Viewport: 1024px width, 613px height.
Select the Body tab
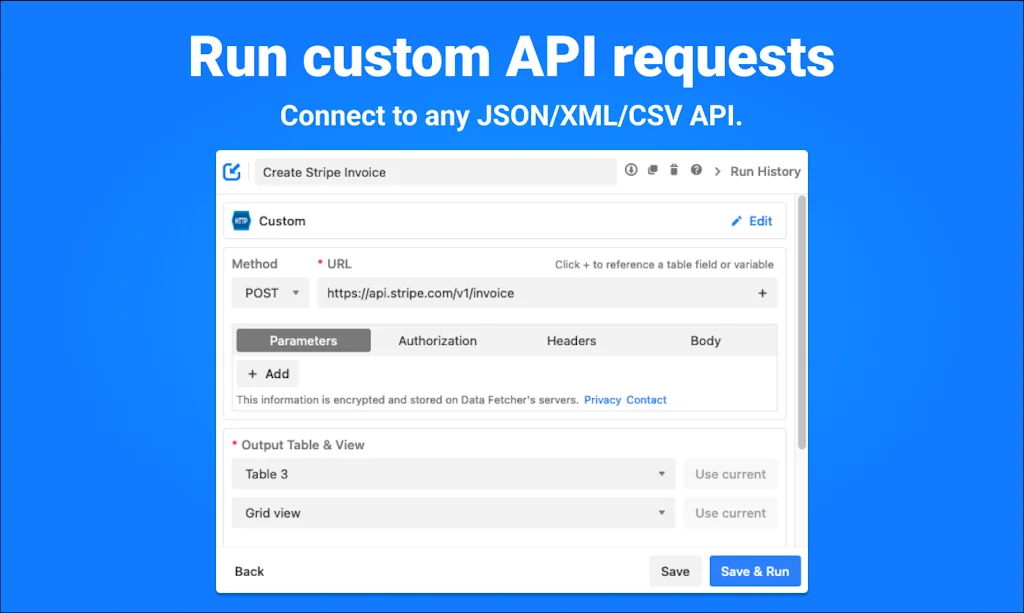[705, 340]
